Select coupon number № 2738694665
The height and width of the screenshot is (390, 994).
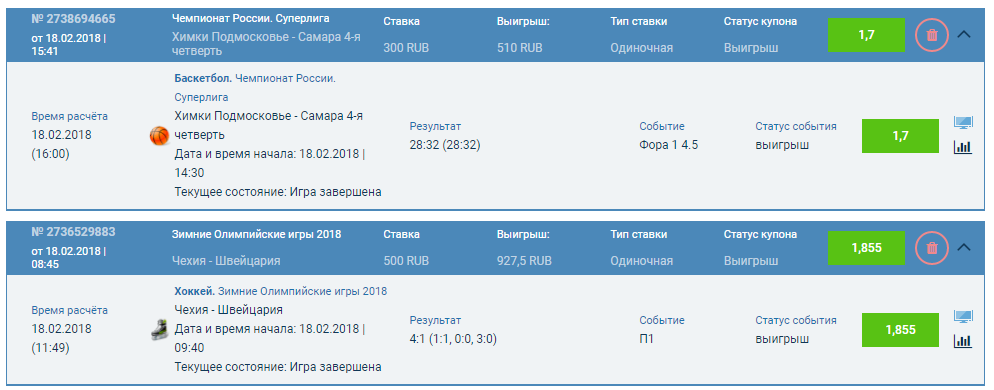pos(73,19)
